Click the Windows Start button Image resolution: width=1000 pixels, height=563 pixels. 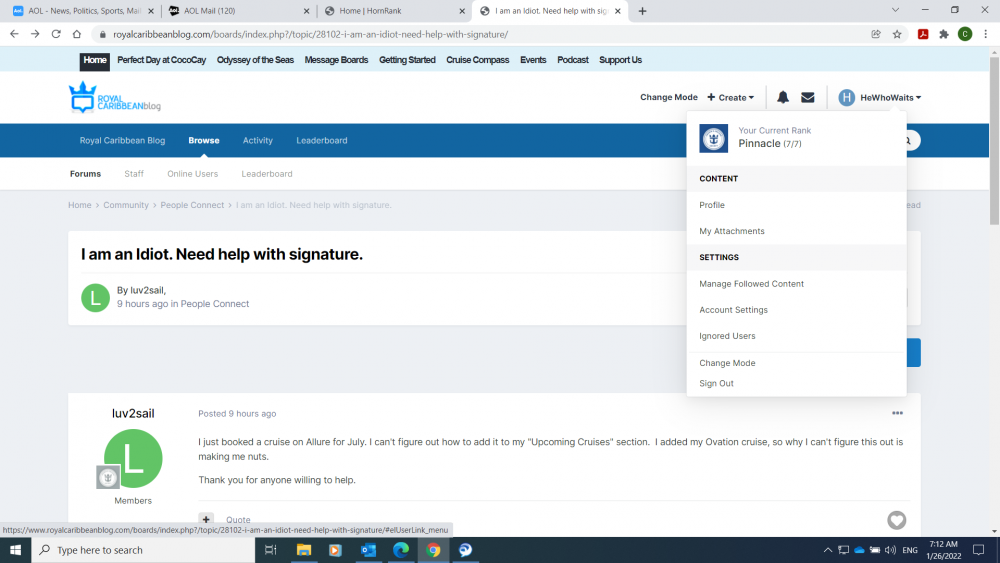tap(15, 550)
